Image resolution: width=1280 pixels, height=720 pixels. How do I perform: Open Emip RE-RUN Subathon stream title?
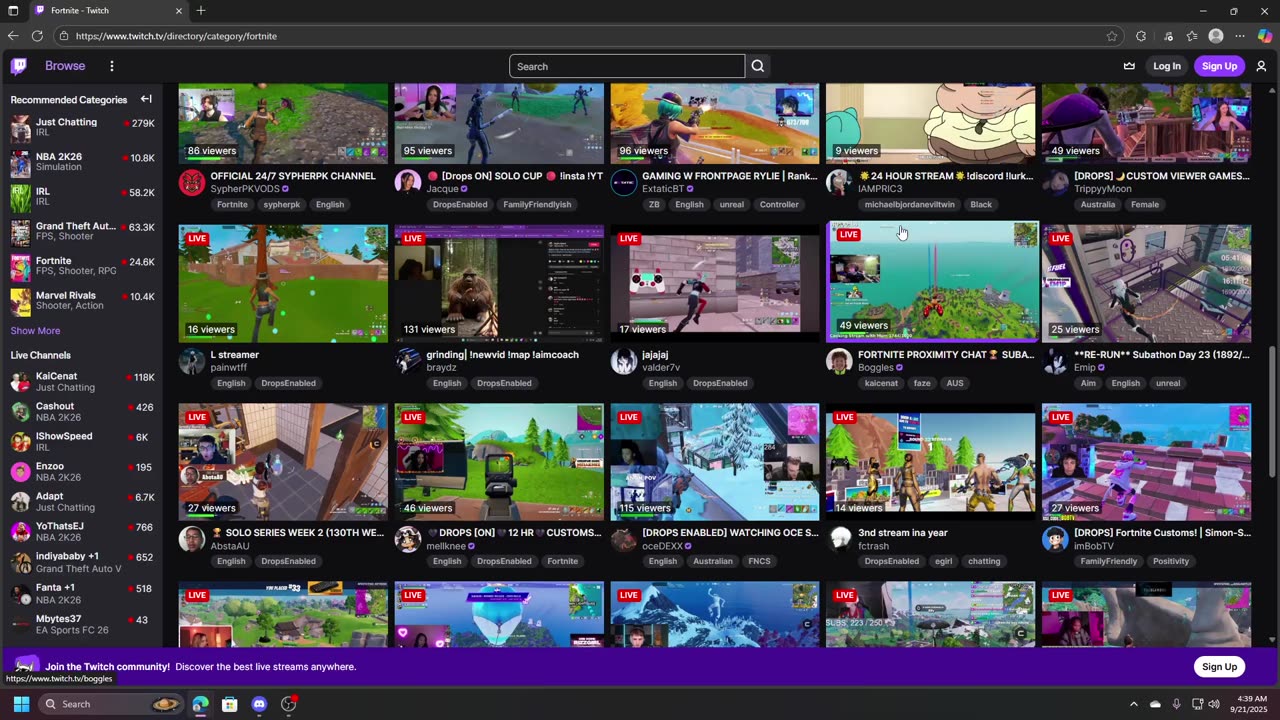(1162, 355)
